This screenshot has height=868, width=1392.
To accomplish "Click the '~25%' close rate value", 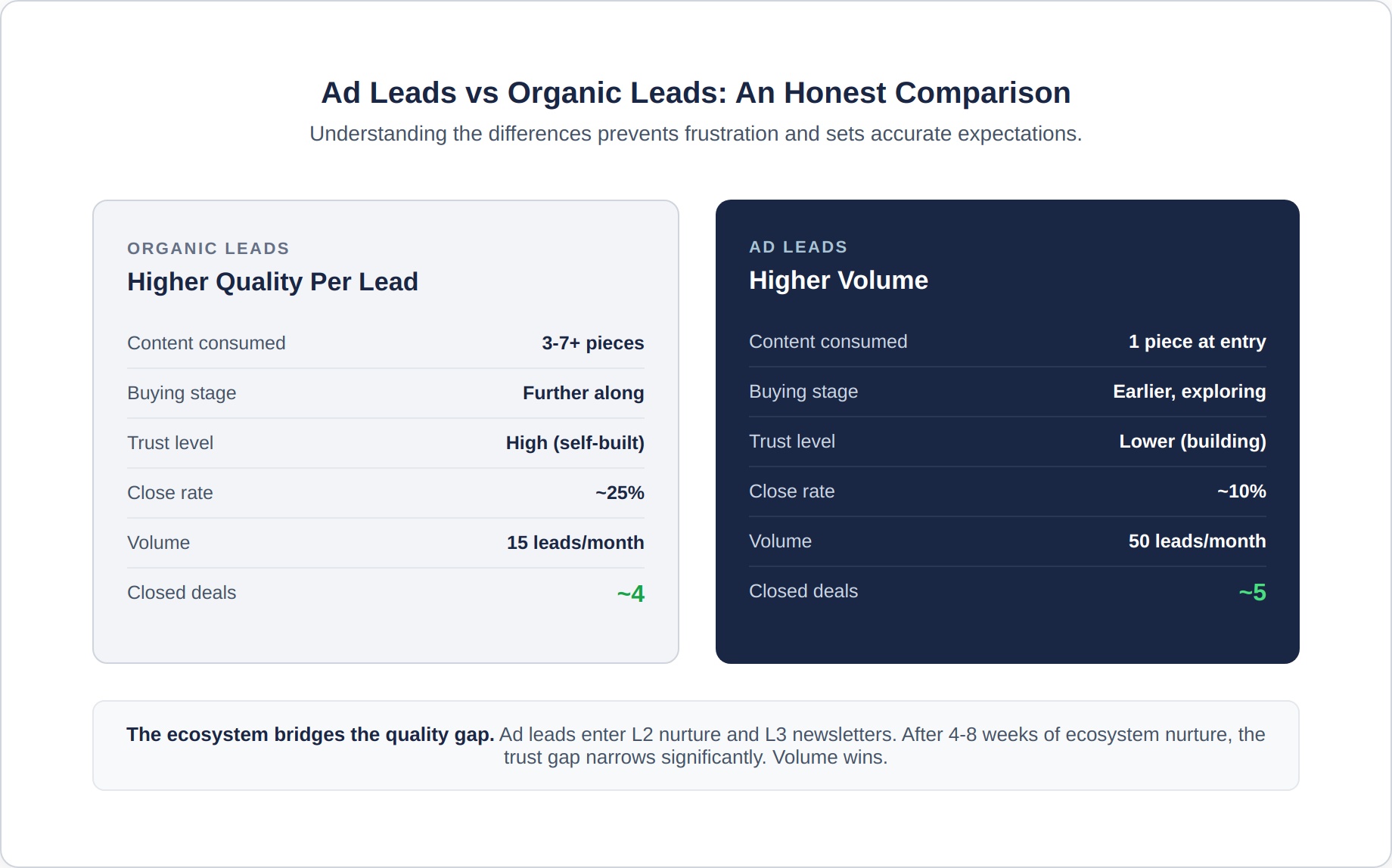I will [620, 493].
